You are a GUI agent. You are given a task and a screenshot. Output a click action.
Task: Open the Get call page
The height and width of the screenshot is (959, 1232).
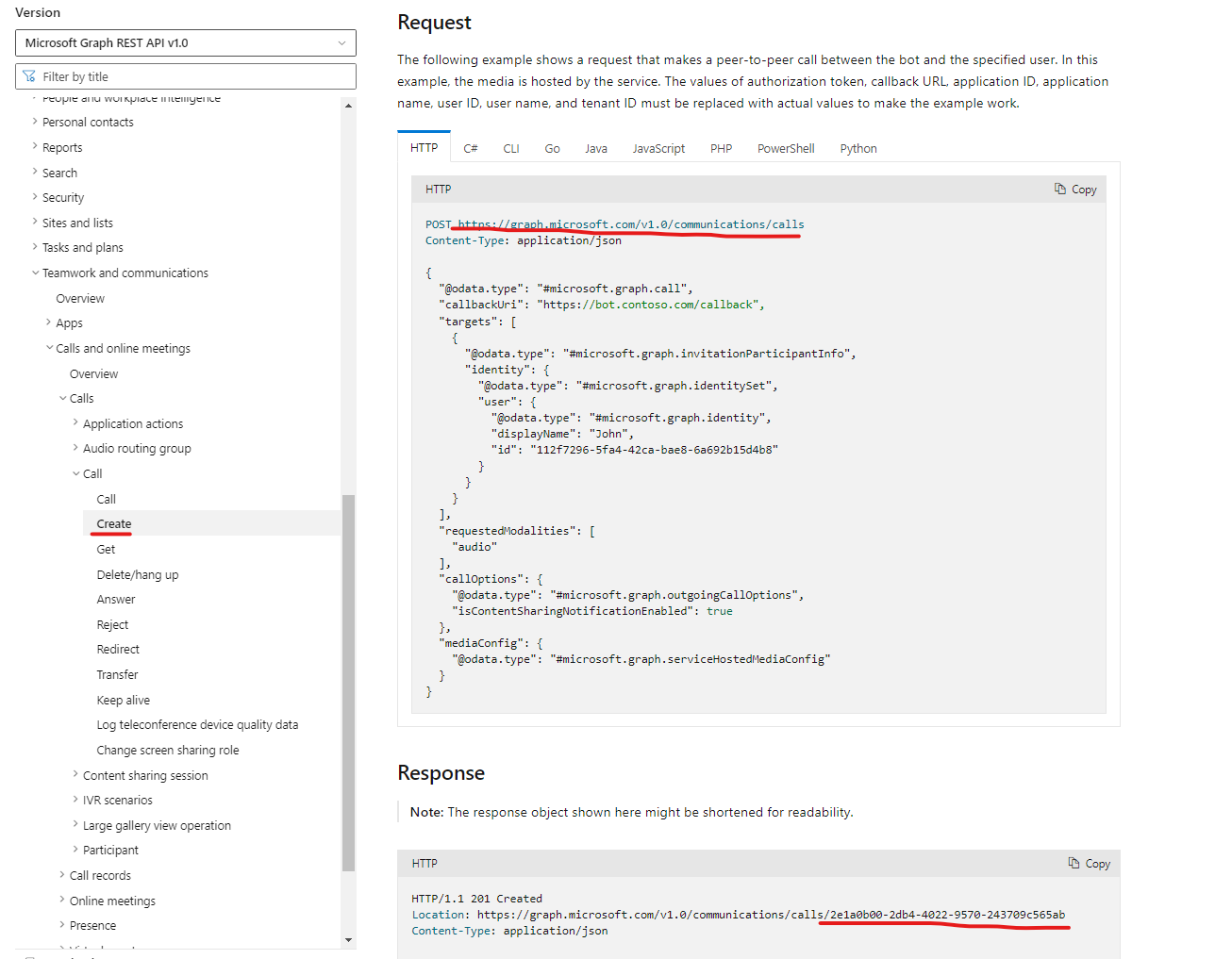click(x=106, y=550)
